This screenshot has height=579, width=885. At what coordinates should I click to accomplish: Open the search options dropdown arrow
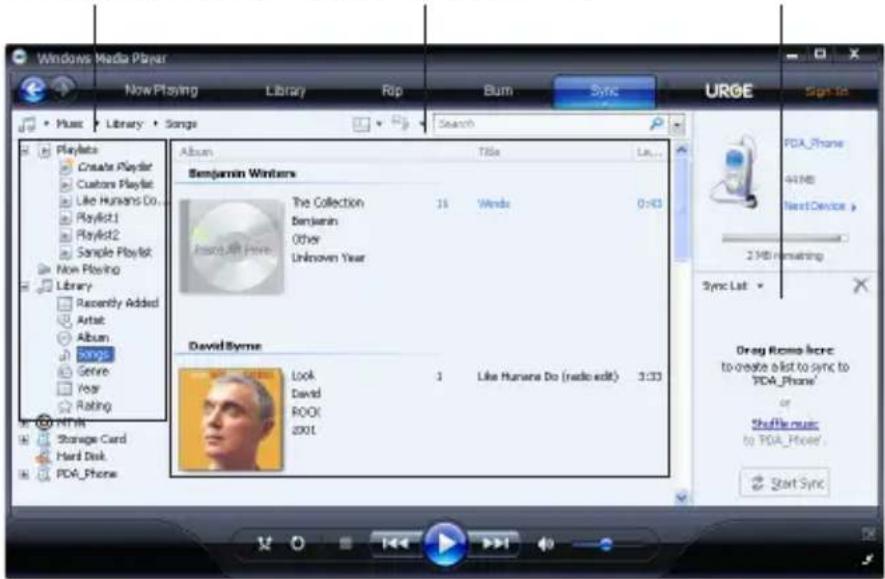(x=678, y=124)
